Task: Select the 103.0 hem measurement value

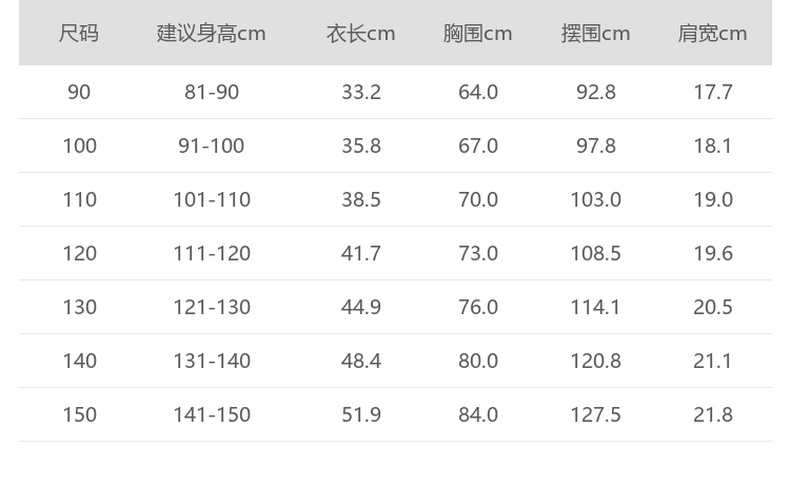Action: click(x=595, y=200)
